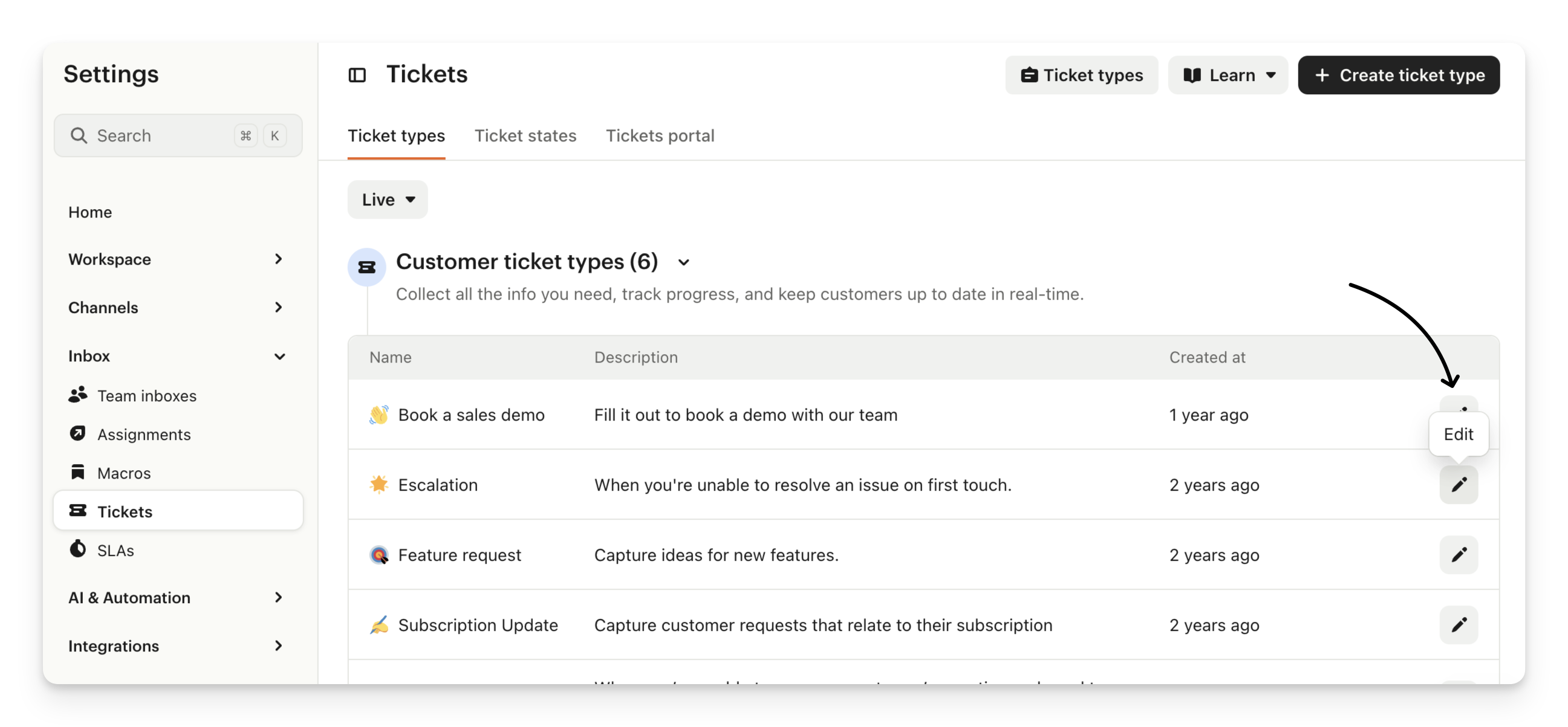
Task: Open the Book a sales demo row
Action: (x=470, y=415)
